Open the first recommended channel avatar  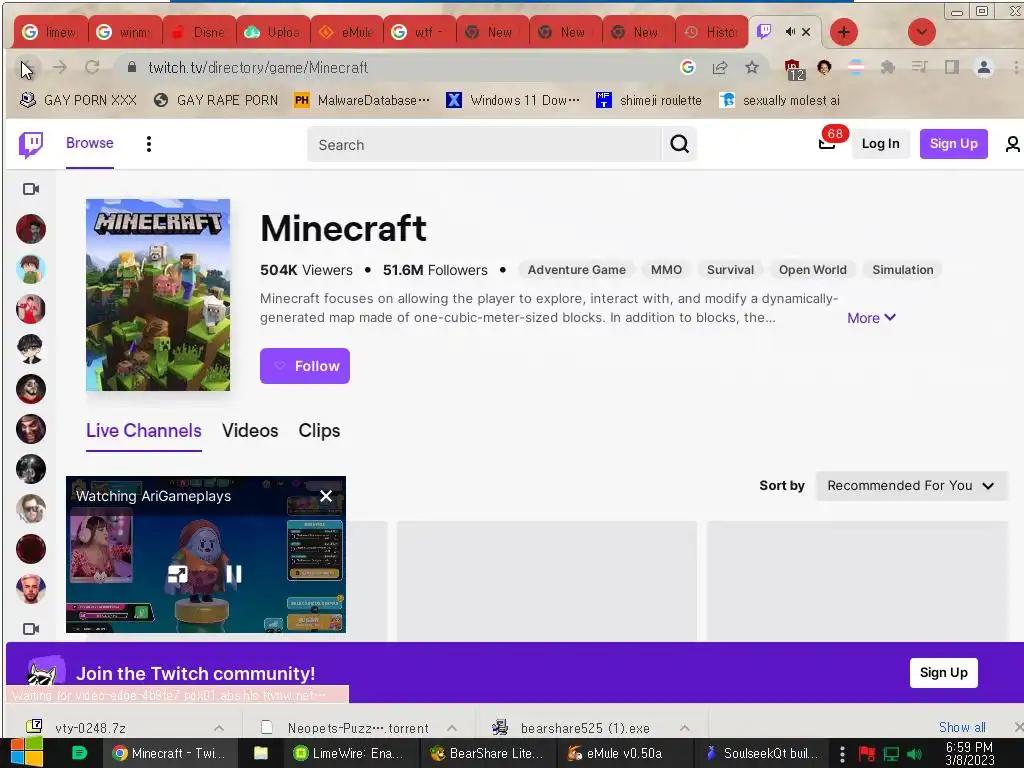(31, 229)
